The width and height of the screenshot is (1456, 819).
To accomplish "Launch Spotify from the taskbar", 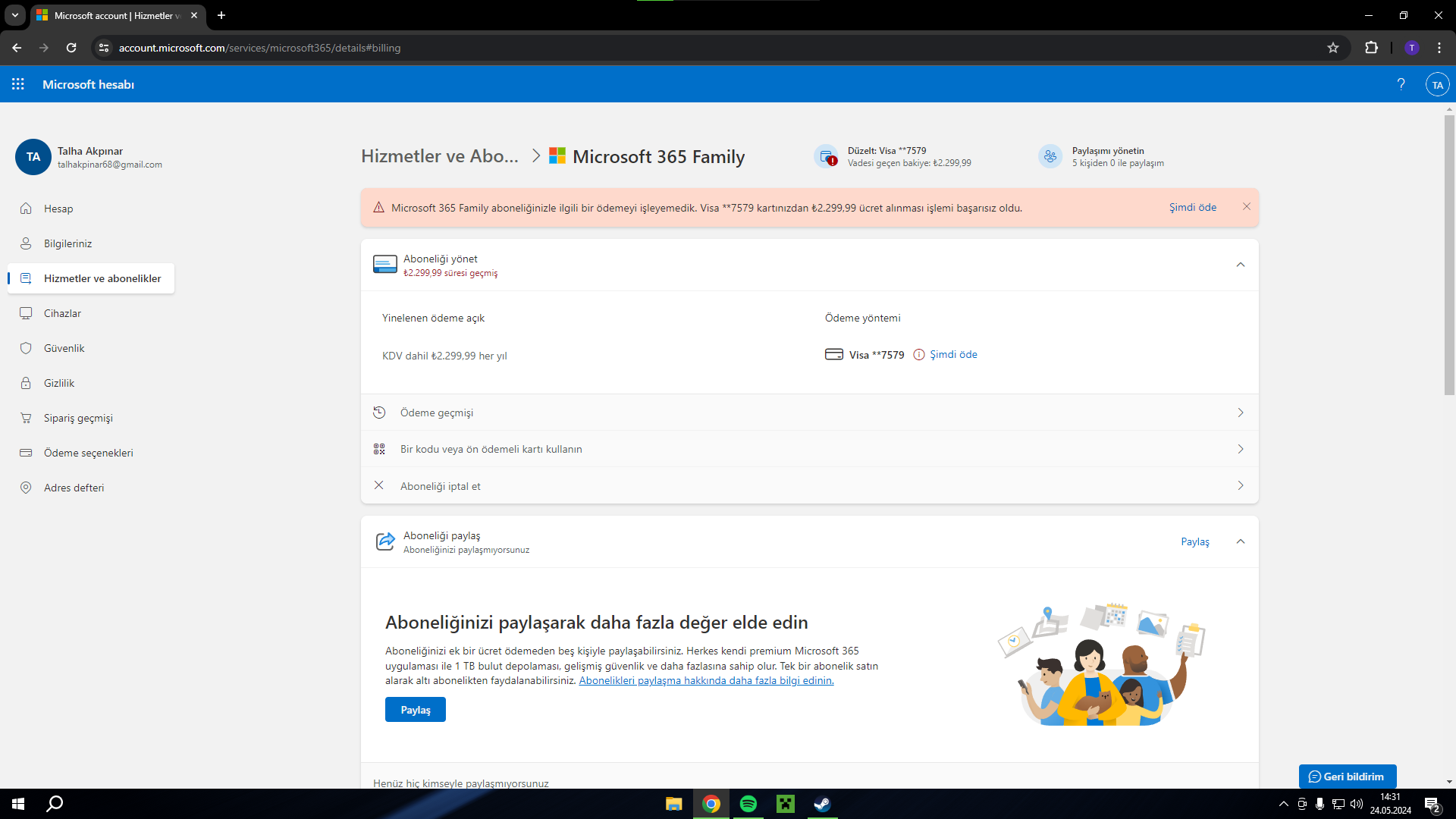I will (x=748, y=804).
